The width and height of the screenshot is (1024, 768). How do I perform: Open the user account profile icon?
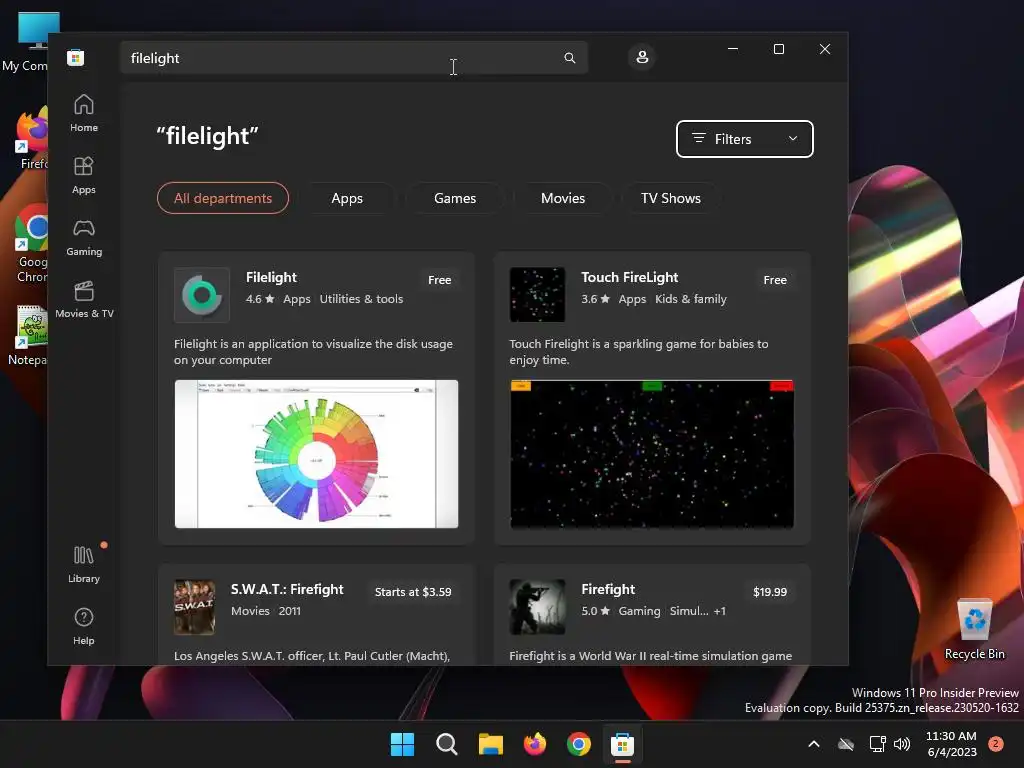point(642,57)
